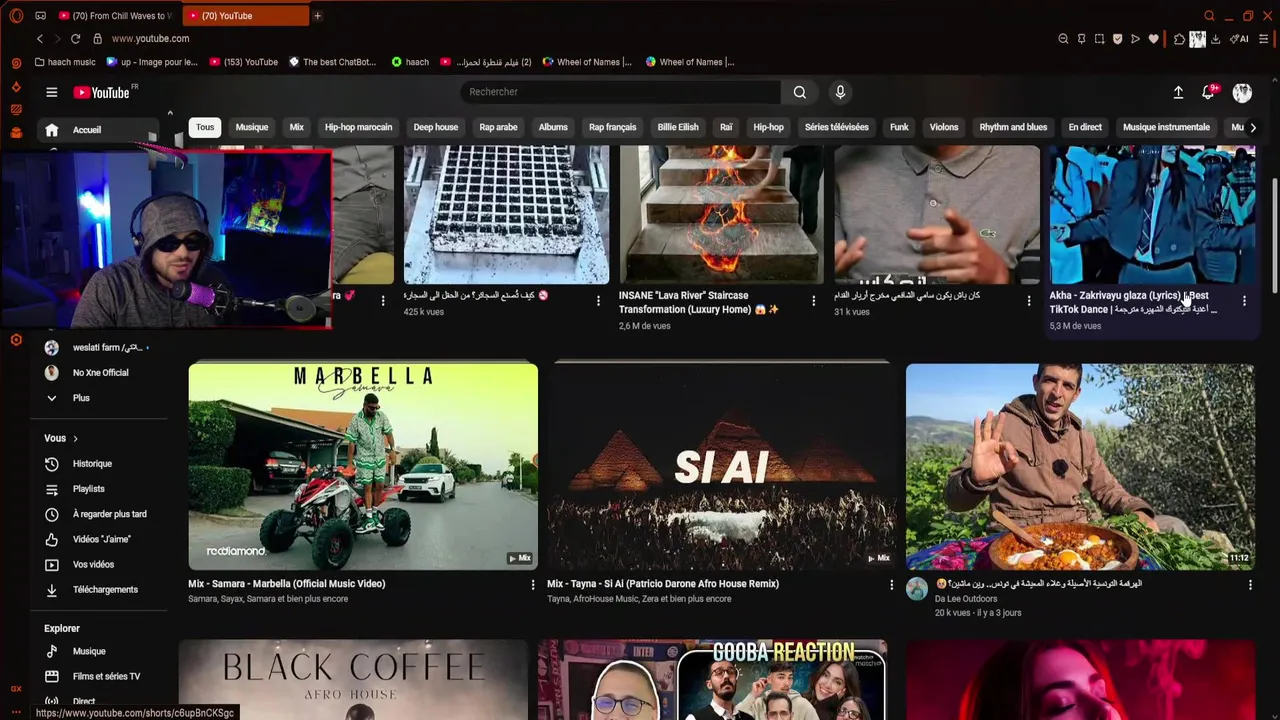The height and width of the screenshot is (720, 1280).
Task: Open the Black Coffee Afro House thumbnail
Action: (x=353, y=681)
